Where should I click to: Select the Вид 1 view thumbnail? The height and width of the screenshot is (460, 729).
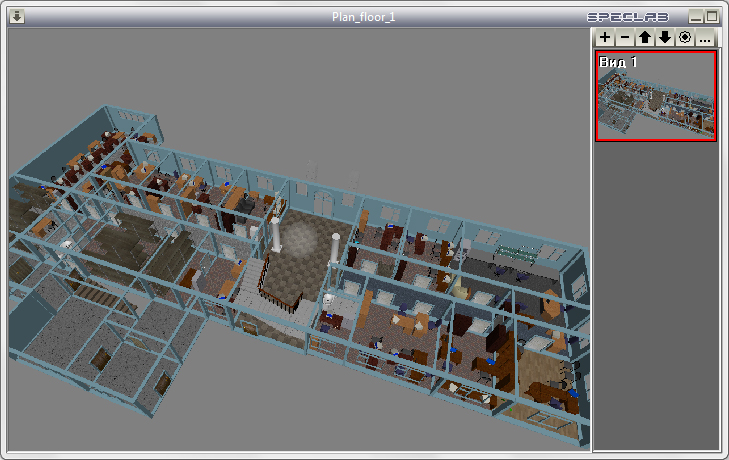pos(656,96)
